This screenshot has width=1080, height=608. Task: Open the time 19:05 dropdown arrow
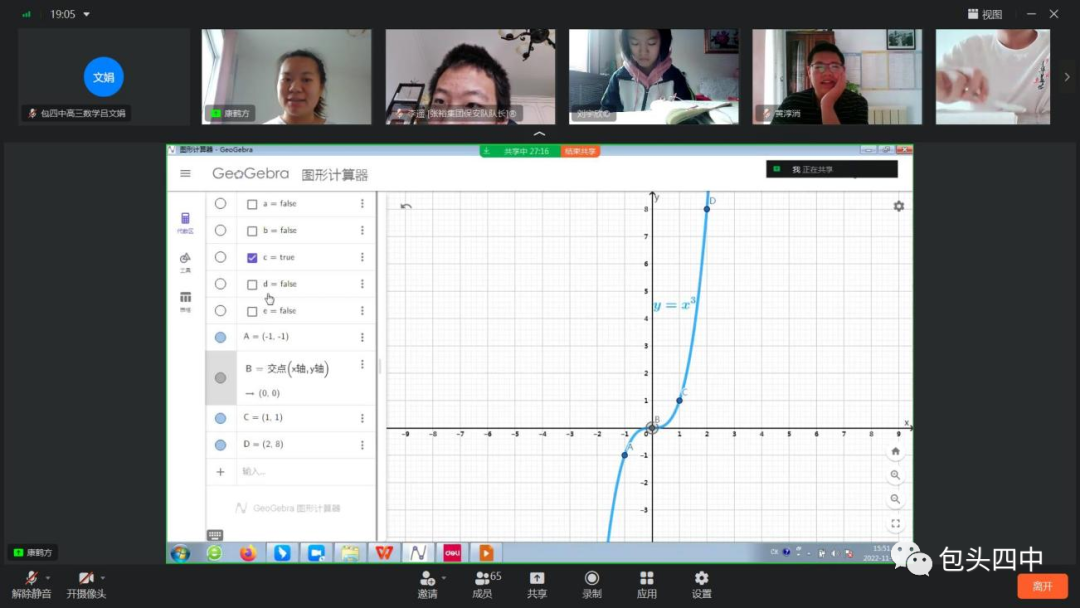[87, 14]
